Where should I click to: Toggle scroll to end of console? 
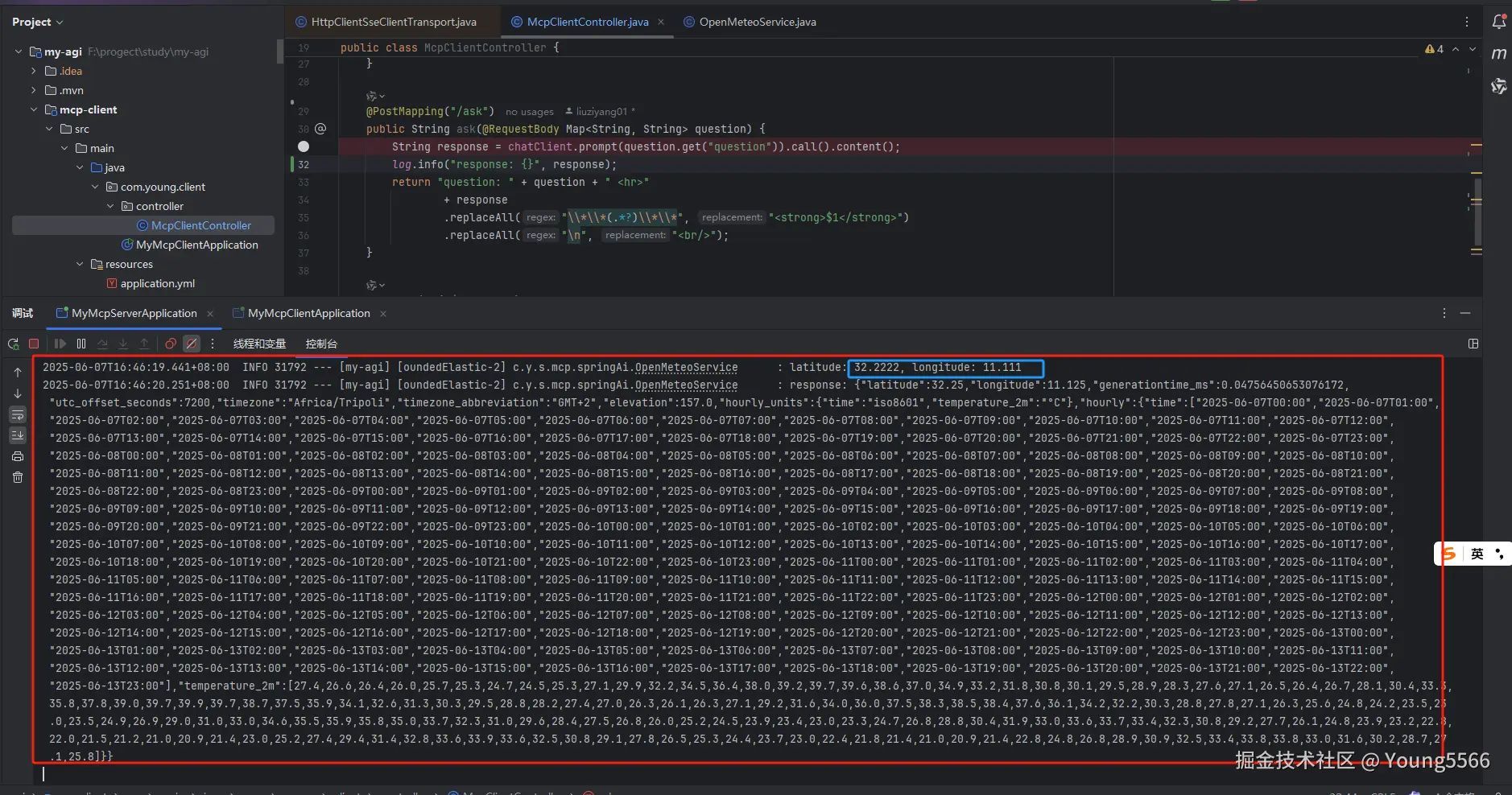(18, 435)
